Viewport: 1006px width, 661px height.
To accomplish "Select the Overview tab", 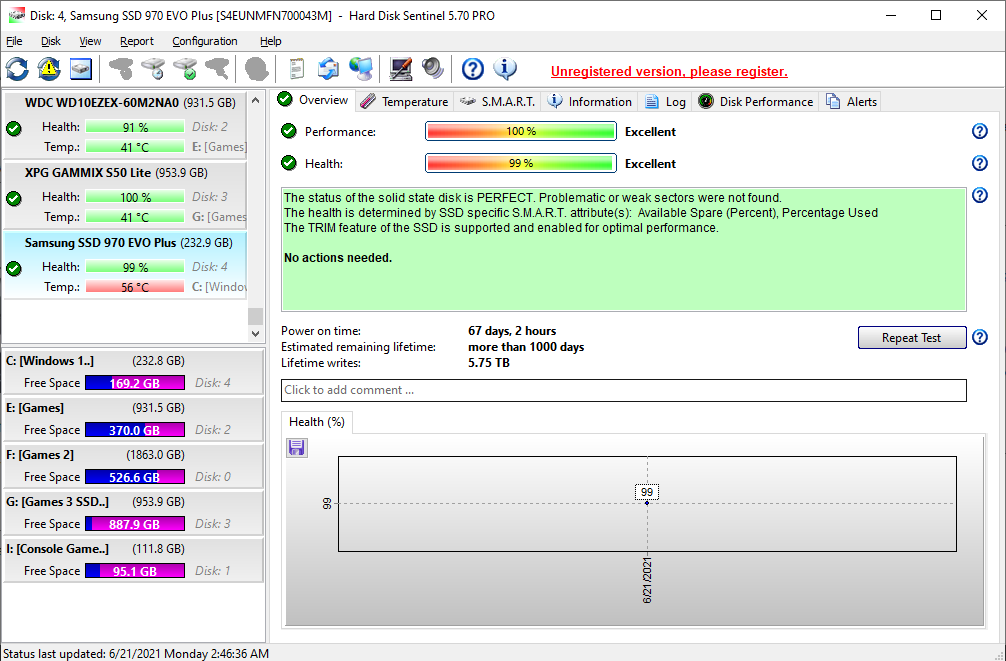I will click(313, 100).
